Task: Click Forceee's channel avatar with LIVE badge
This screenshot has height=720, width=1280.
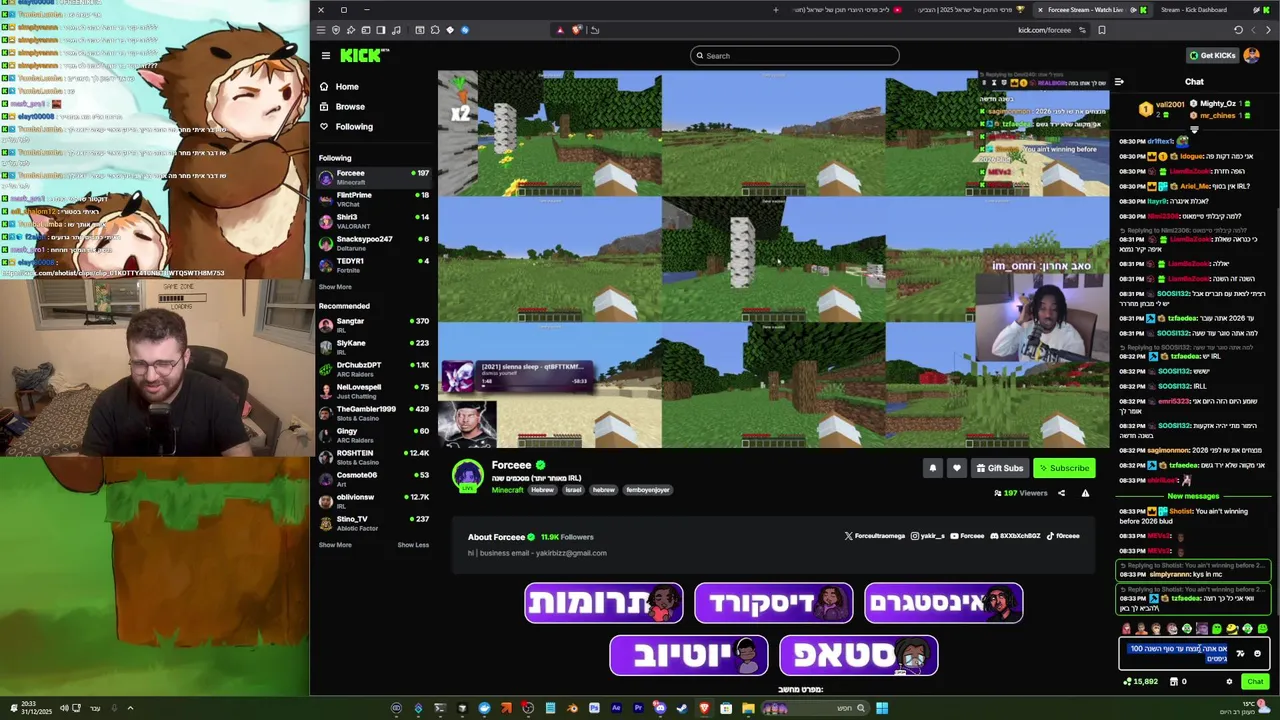Action: coord(468,477)
